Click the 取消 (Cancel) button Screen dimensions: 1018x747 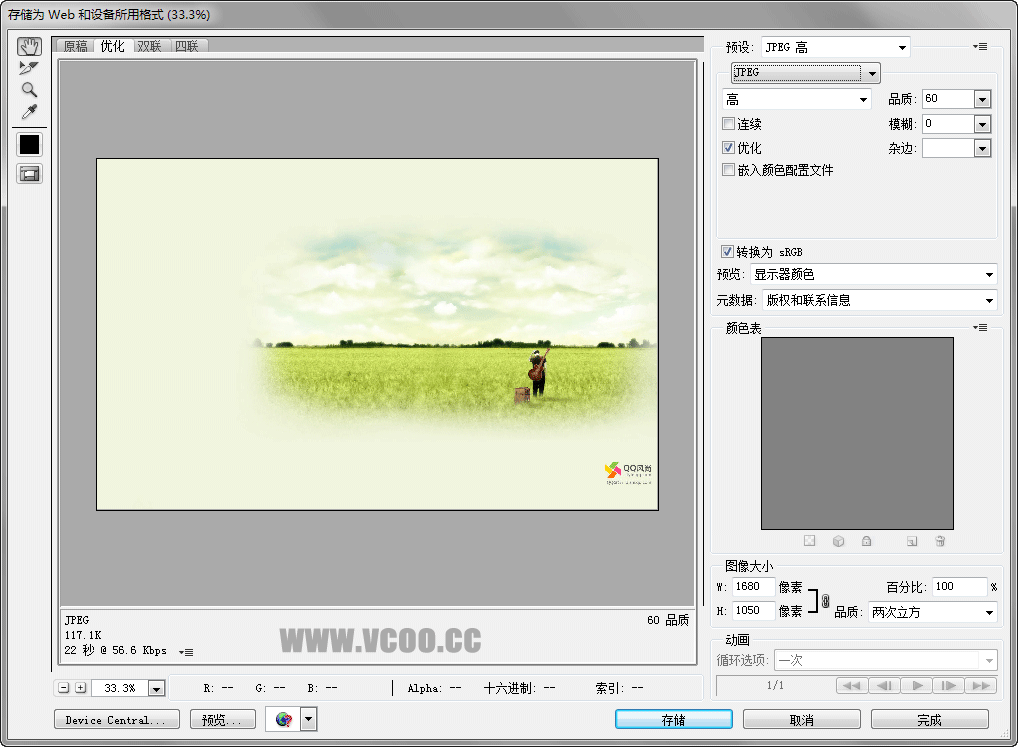click(801, 720)
